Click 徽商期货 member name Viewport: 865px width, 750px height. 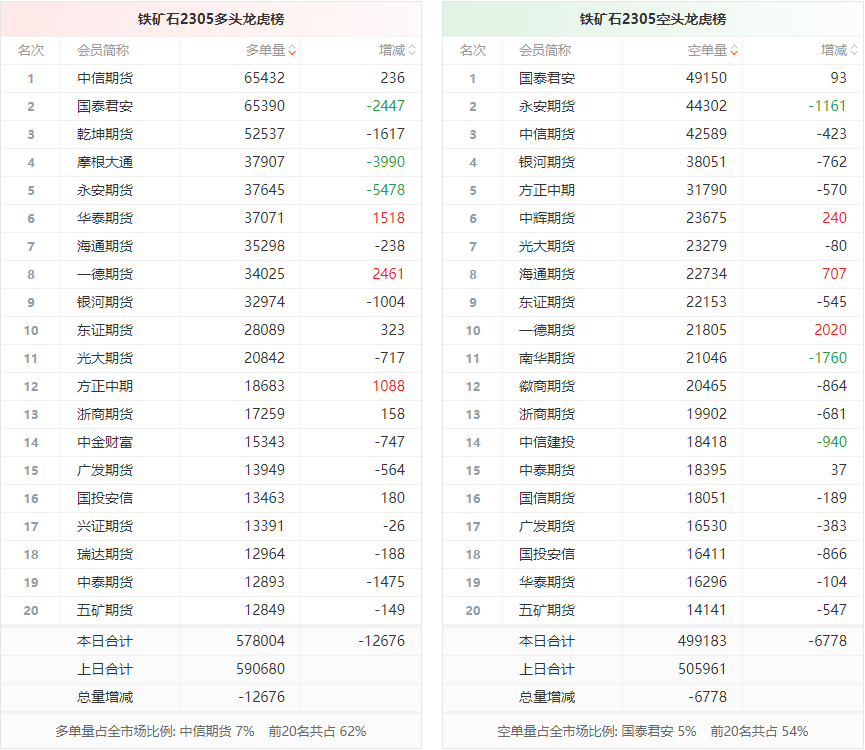point(546,386)
